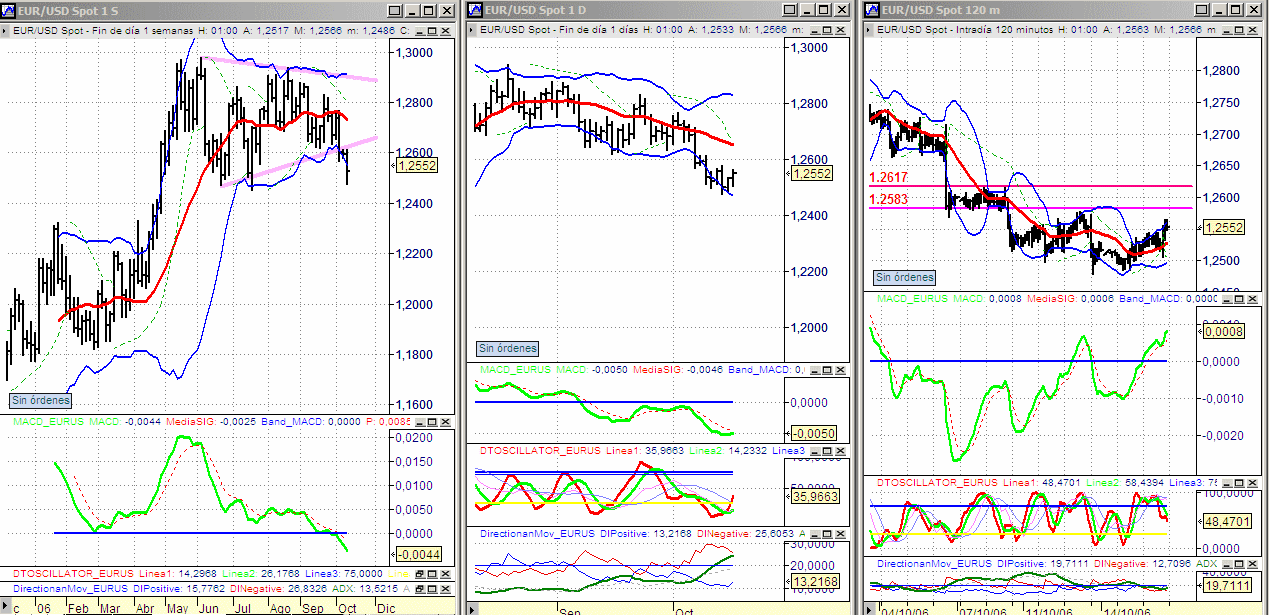Minimize the DirectionanMov pane in the 120 m window
The width and height of the screenshot is (1270, 615).
click(x=1227, y=564)
